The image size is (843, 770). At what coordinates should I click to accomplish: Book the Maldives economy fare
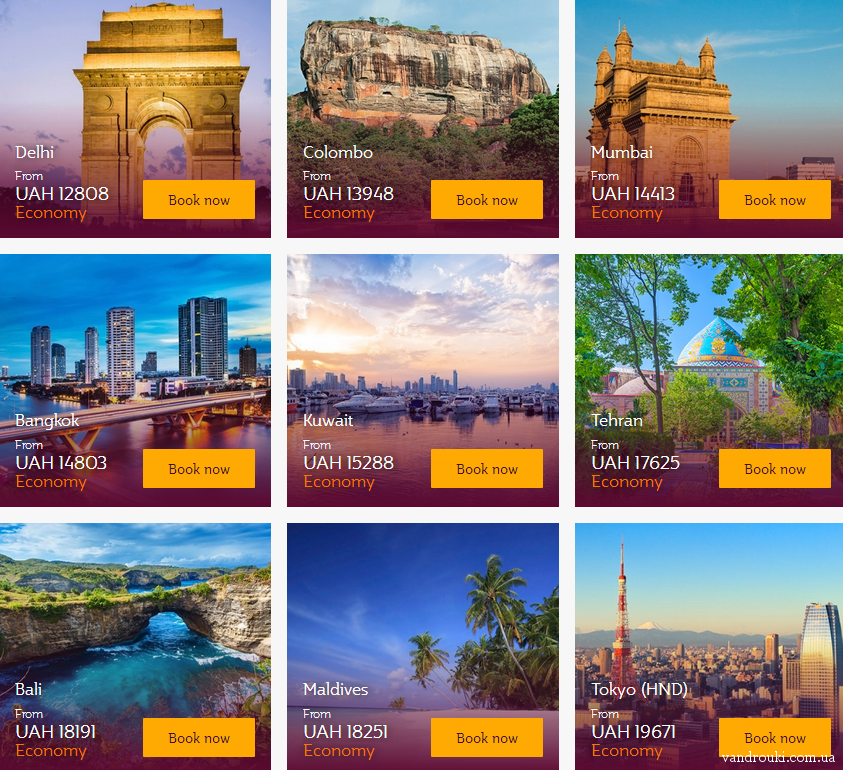pyautogui.click(x=487, y=737)
